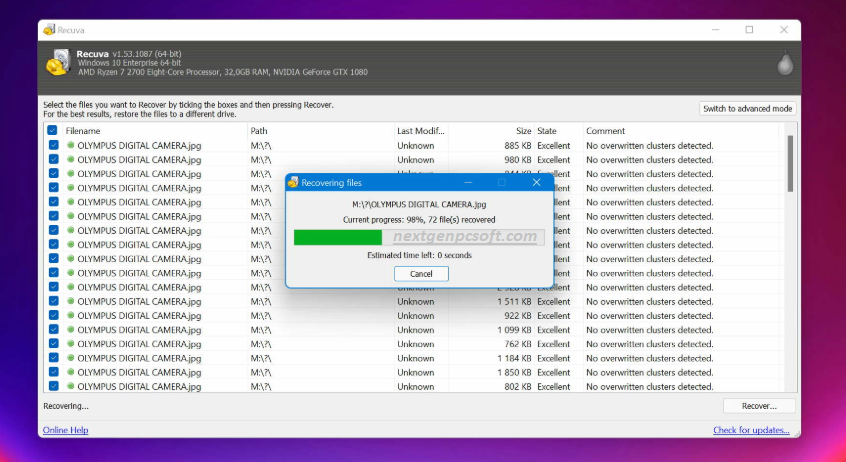
Task: Click the icon in the Recovering files title bar
Action: pos(293,182)
